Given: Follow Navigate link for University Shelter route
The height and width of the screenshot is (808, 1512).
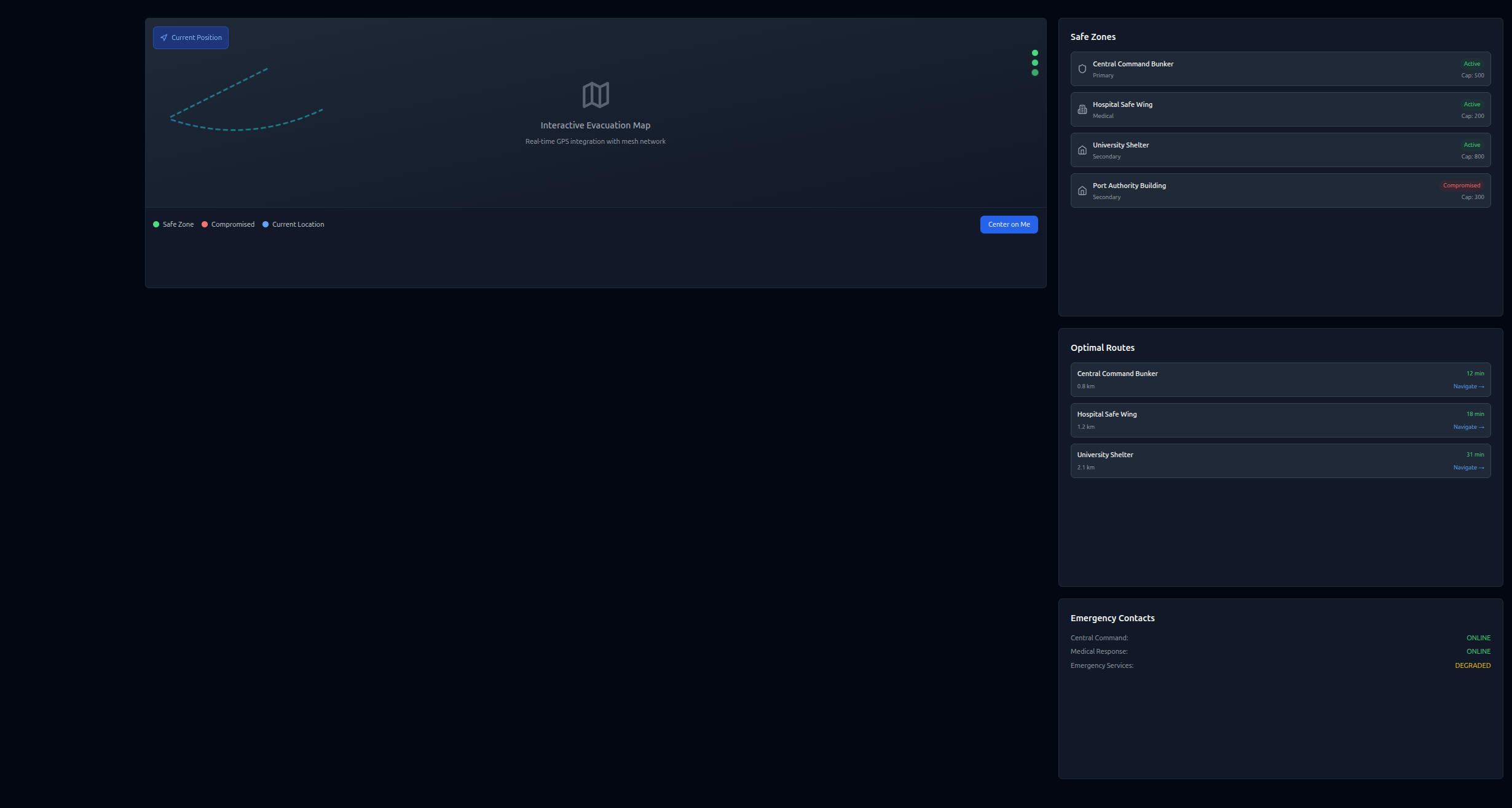Looking at the screenshot, I should point(1468,468).
